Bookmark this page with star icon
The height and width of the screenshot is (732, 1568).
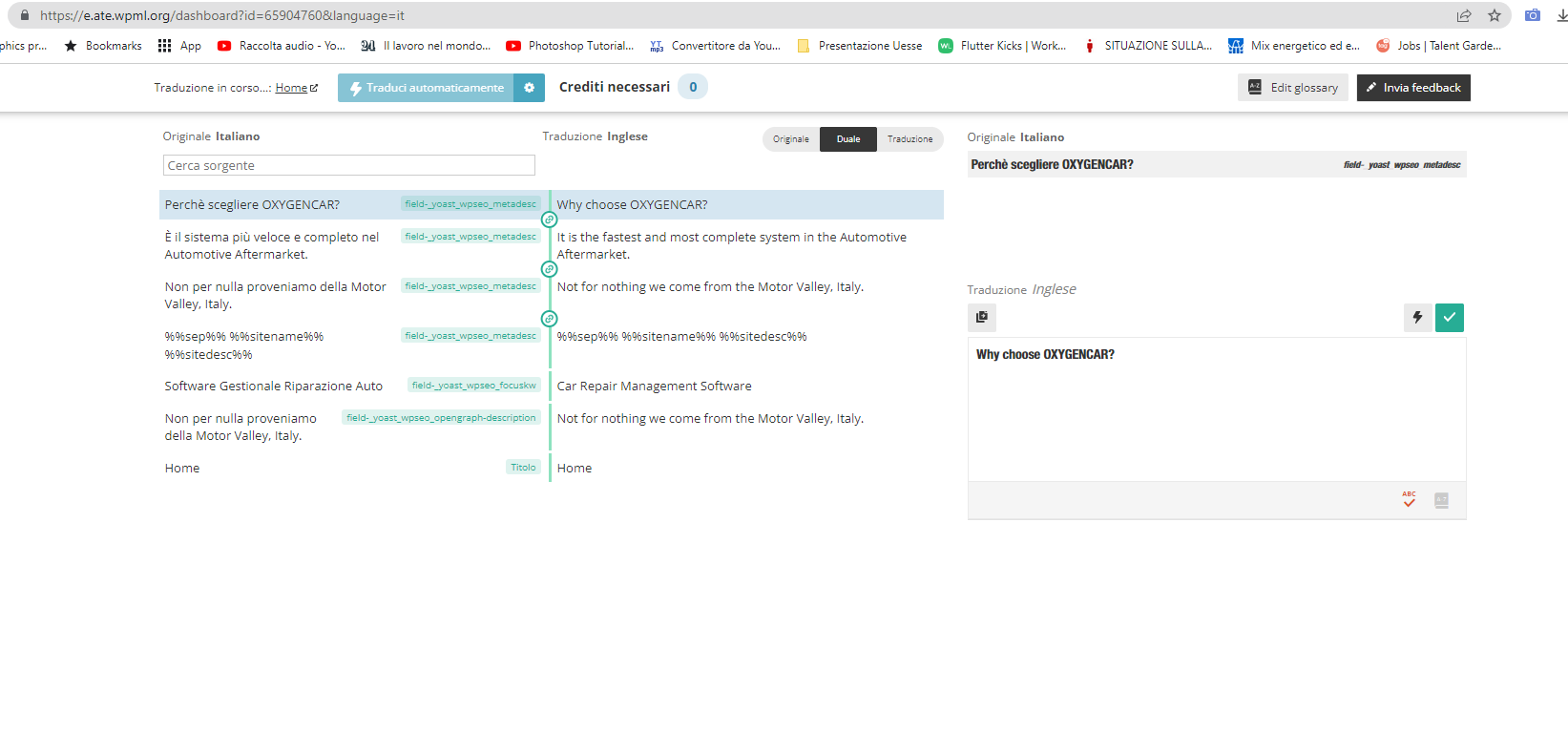tap(1495, 15)
